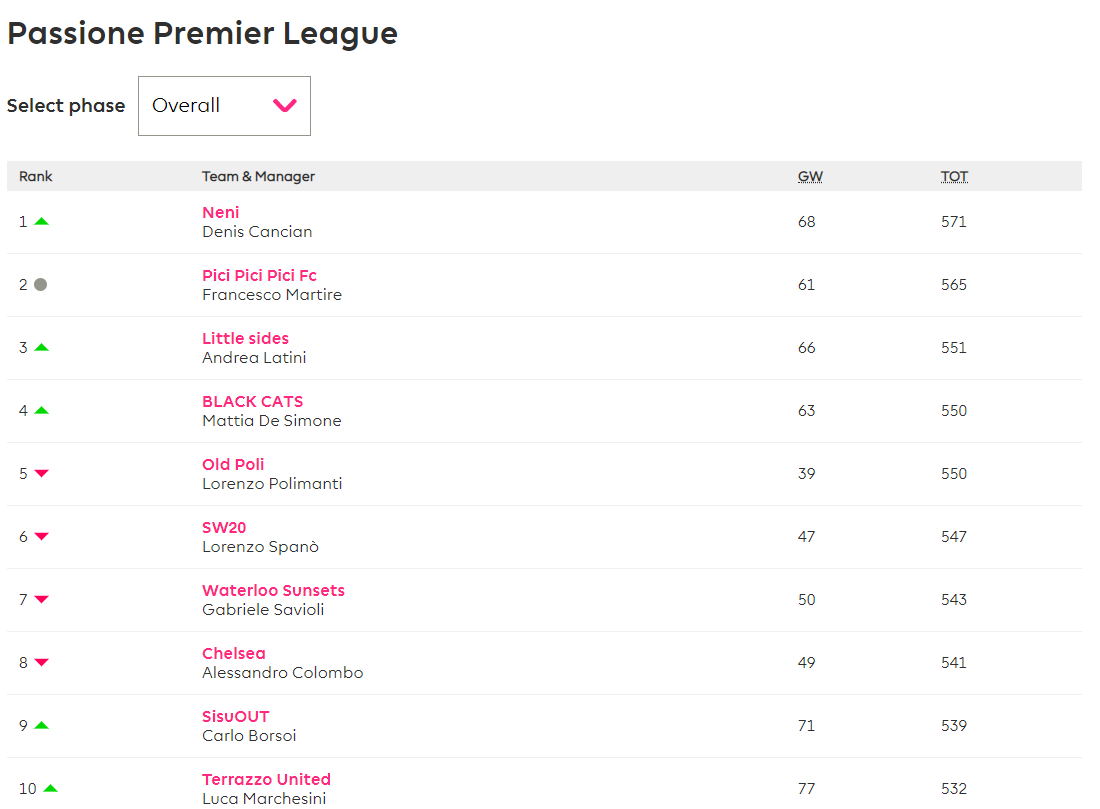The width and height of the screenshot is (1100, 809).
Task: Click green up arrow beside rank 1
Action: [41, 222]
